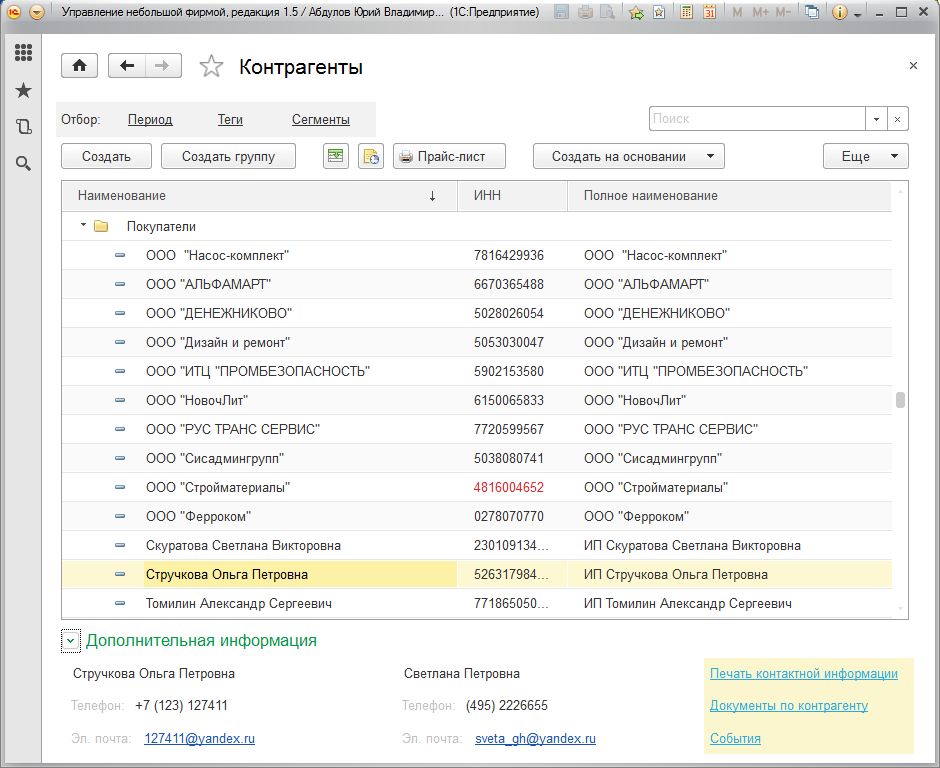Click the Создать группу button
Screen dimensions: 940x768
(x=229, y=156)
